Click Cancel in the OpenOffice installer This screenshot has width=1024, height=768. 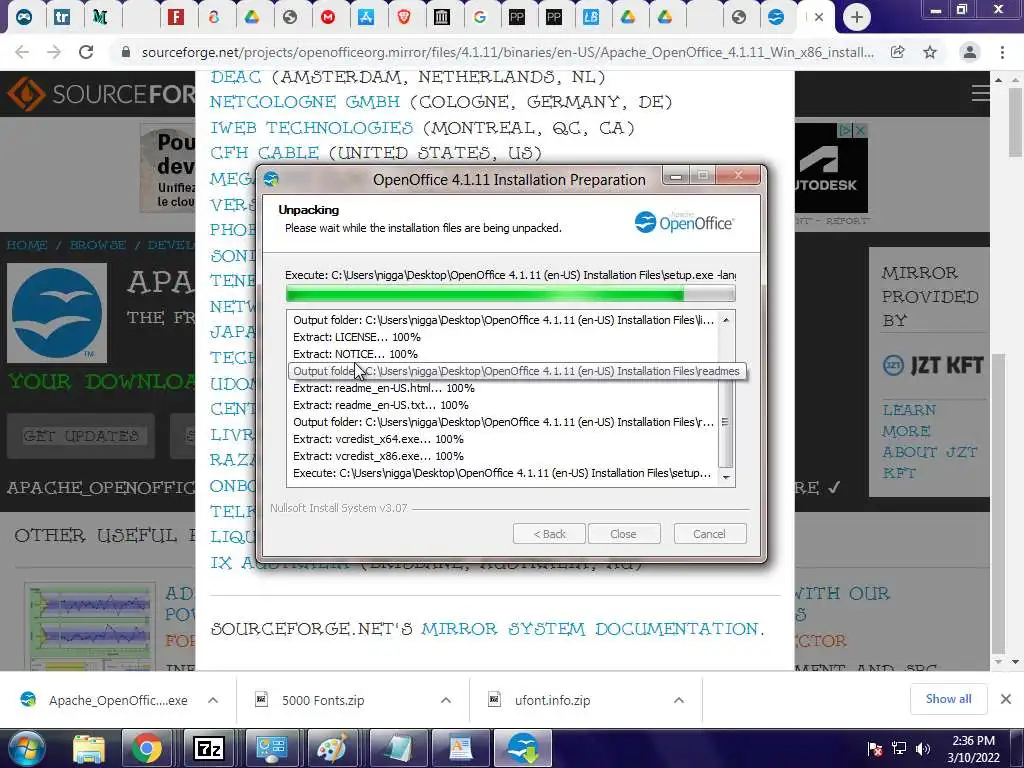[x=709, y=534]
